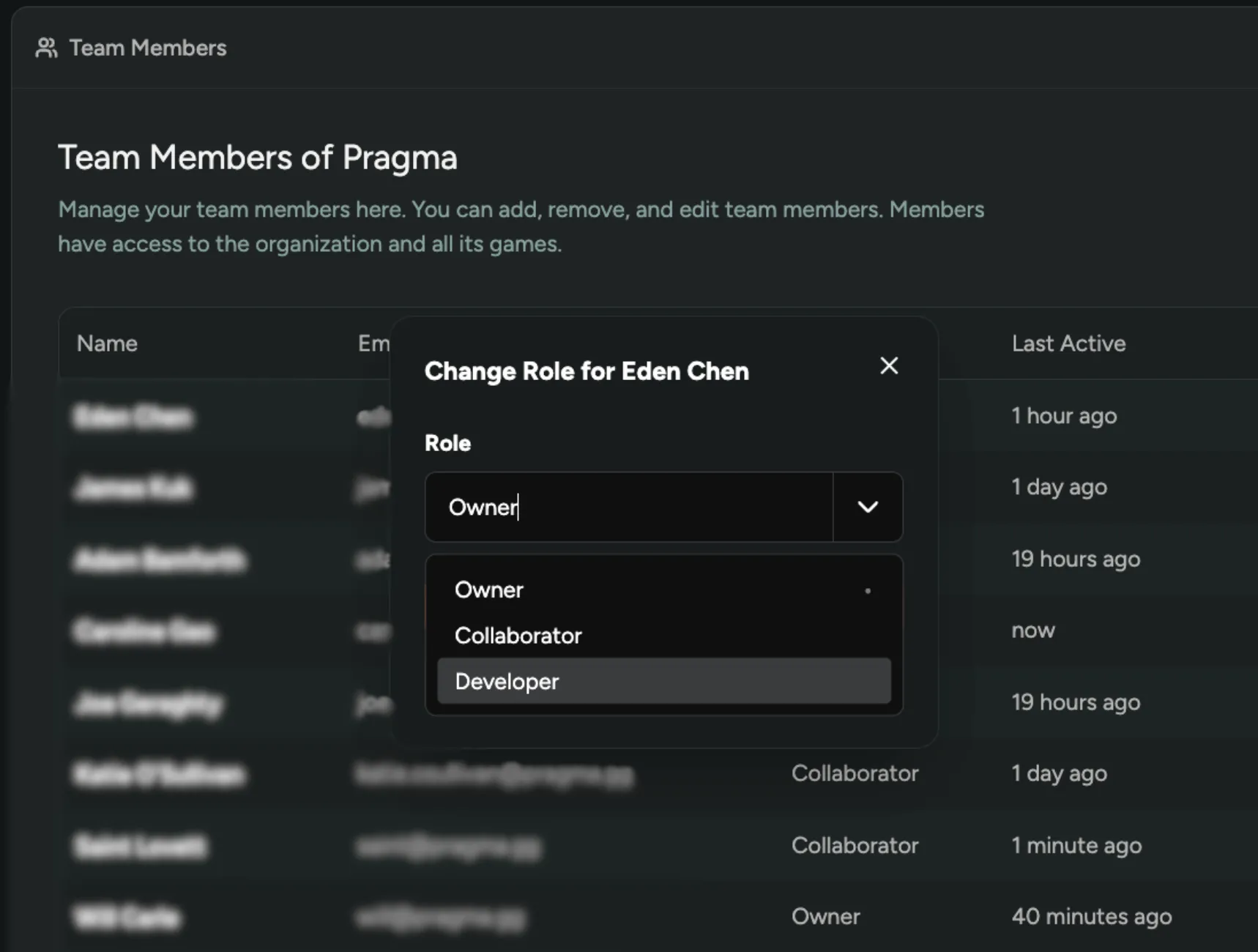
Task: Select Collaborator from the role list
Action: 518,635
